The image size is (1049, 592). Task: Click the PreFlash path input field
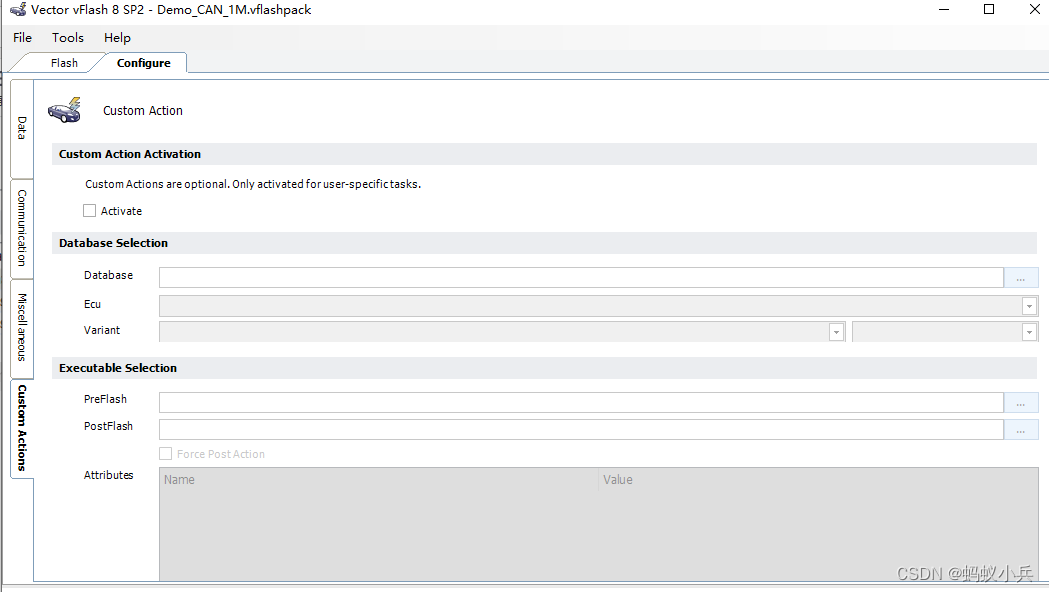581,403
